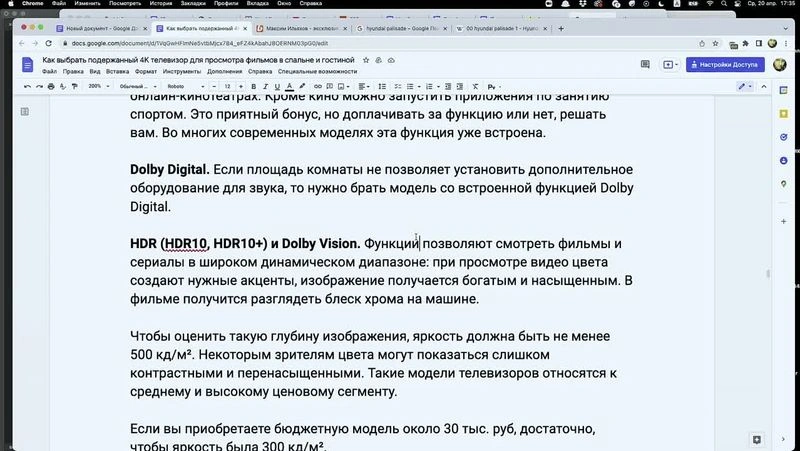View cloud save status icon
This screenshot has width=800, height=451.
391,60
